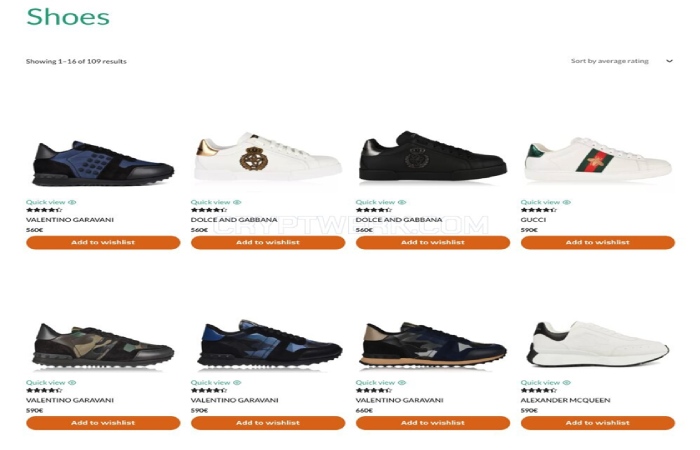Click Quick view eye icon for Alexander McQueen
The width and height of the screenshot is (700, 450).
(x=567, y=383)
